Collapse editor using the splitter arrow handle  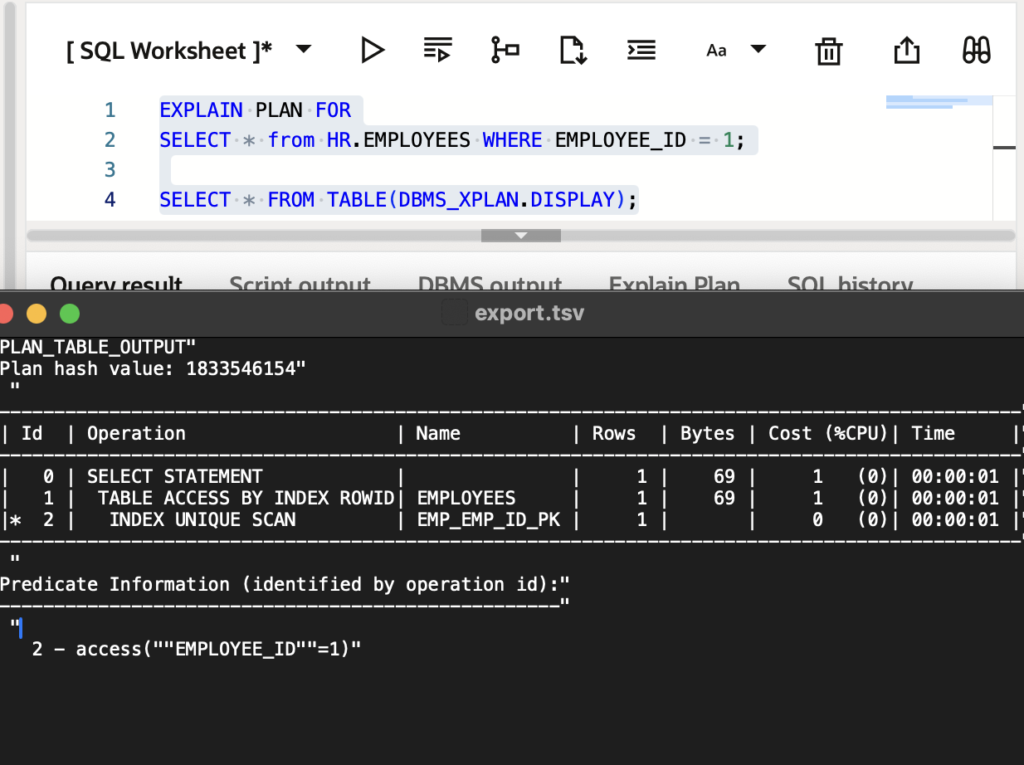click(x=520, y=236)
